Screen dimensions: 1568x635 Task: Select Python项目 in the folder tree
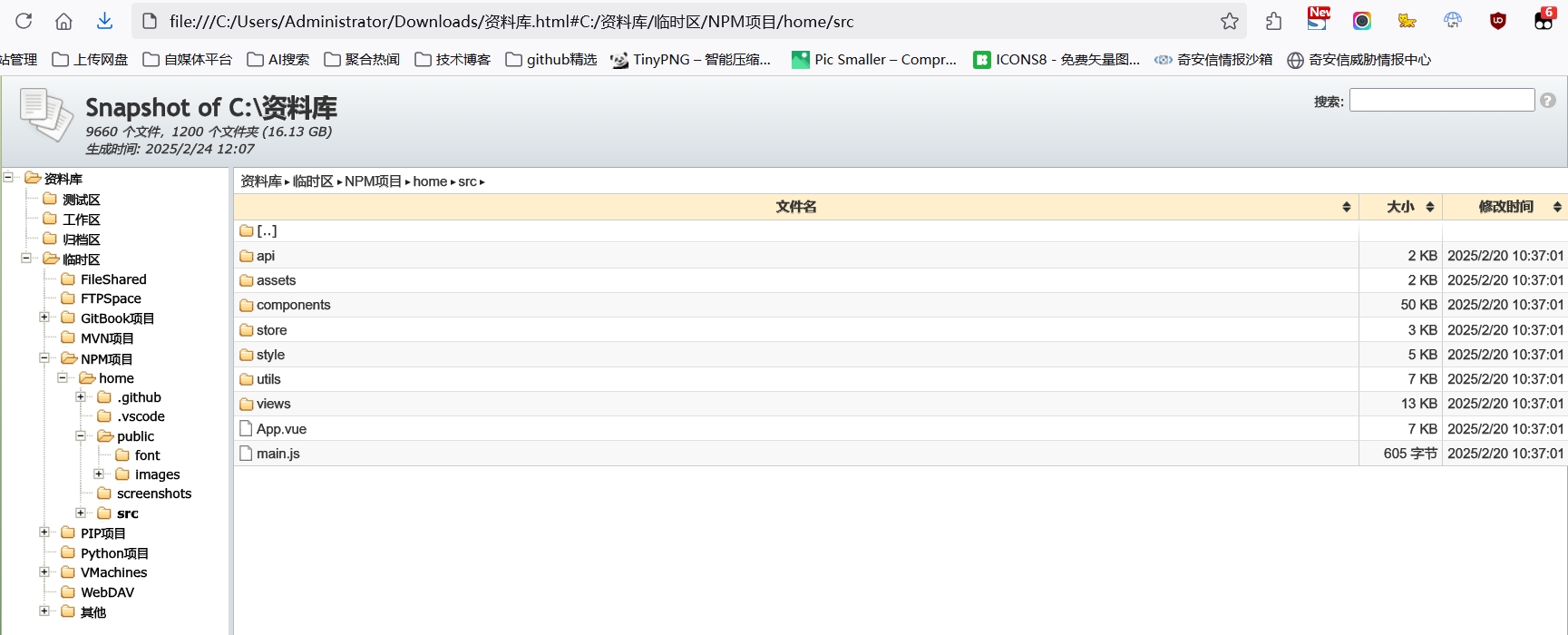tap(114, 553)
